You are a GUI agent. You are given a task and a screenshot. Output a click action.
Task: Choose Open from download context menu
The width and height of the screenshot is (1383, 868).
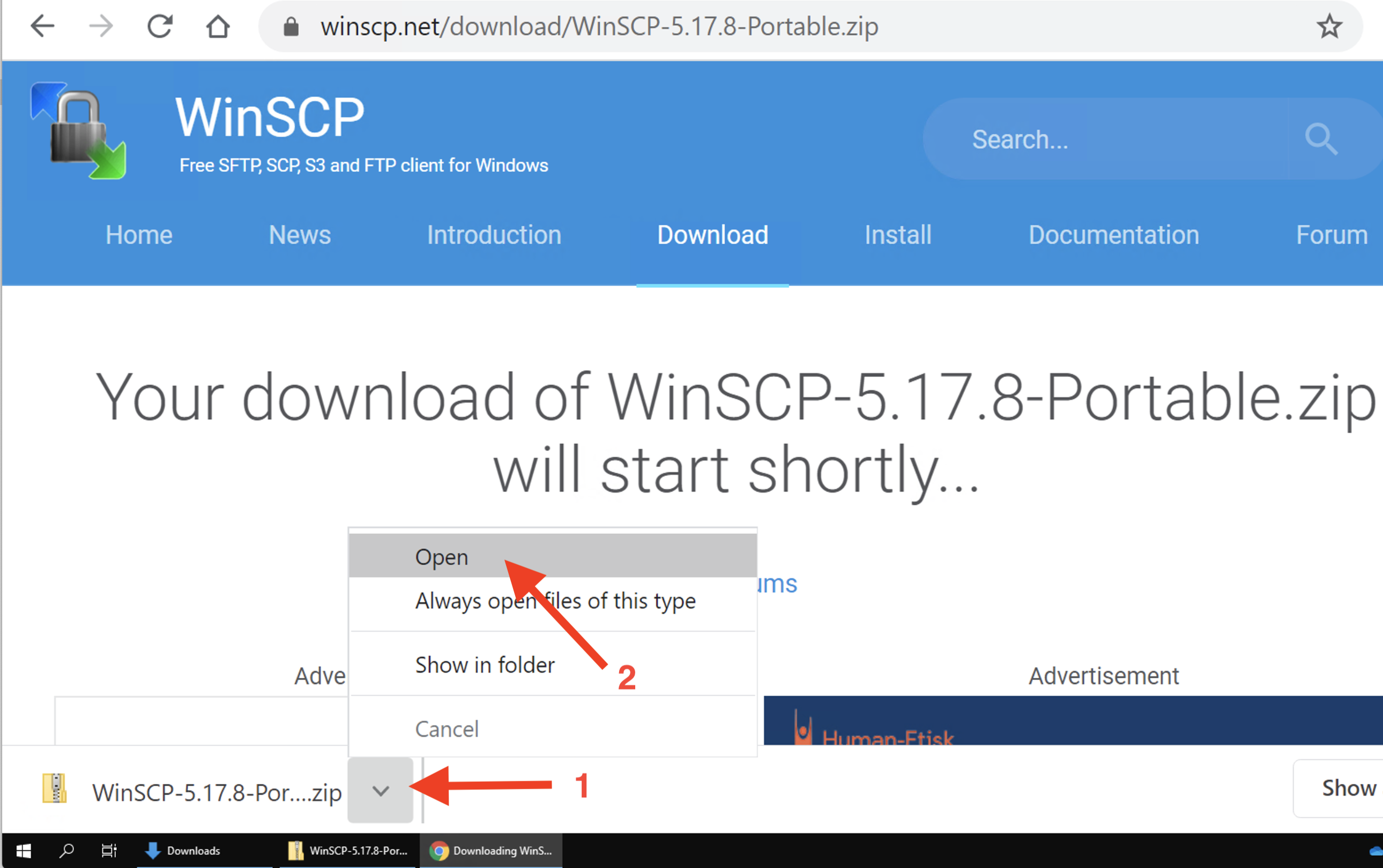coord(442,557)
